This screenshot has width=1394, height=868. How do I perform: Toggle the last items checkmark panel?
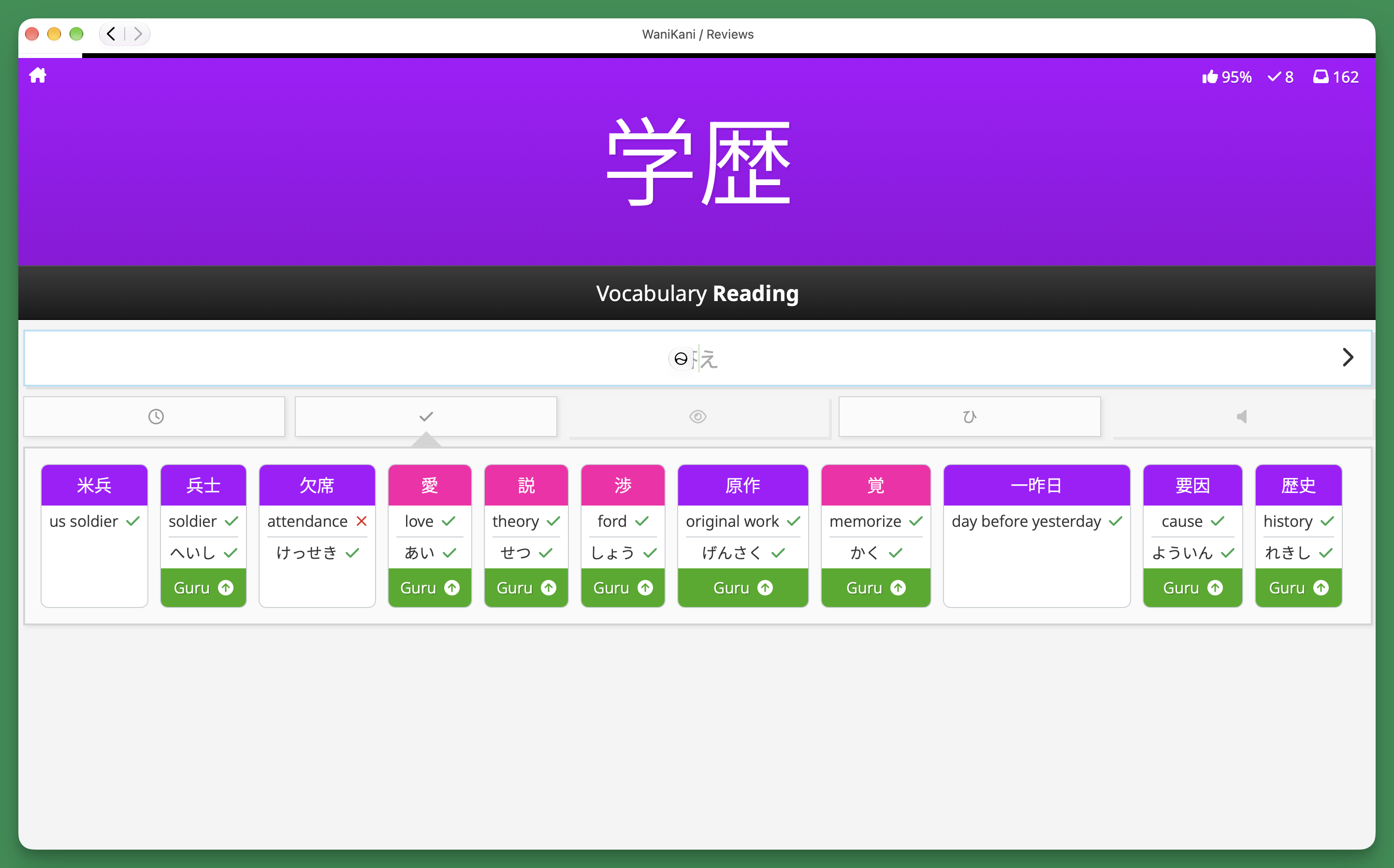tap(425, 416)
